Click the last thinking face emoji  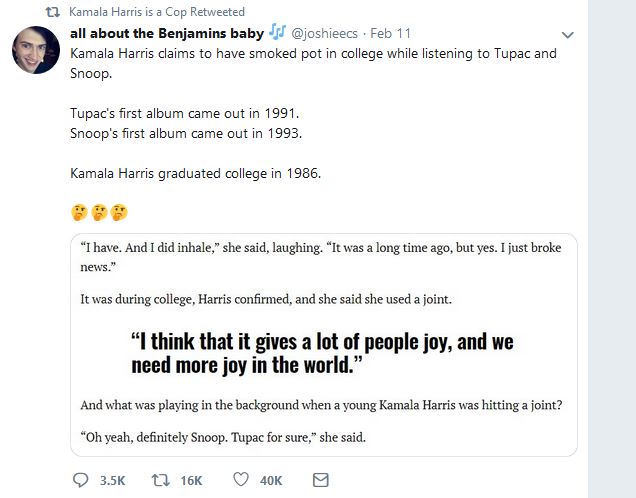coord(119,212)
